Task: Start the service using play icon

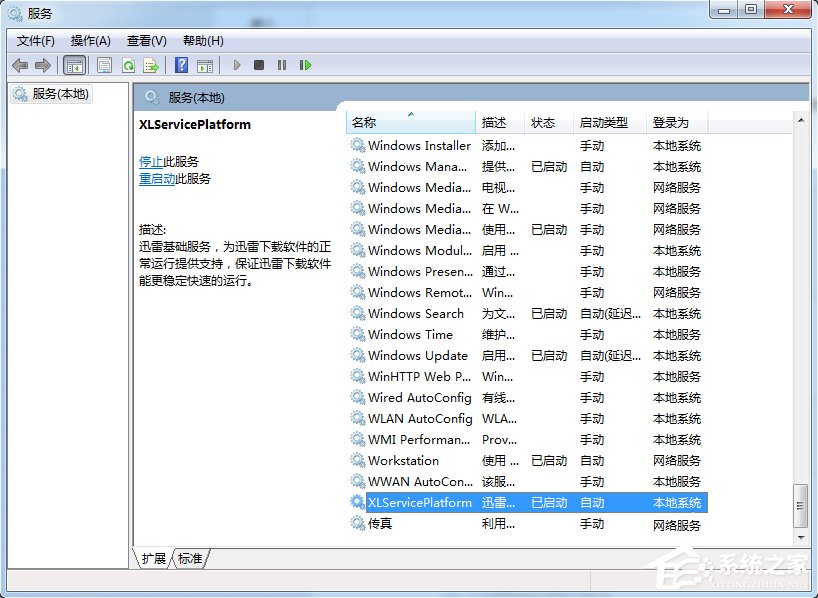Action: click(x=236, y=65)
